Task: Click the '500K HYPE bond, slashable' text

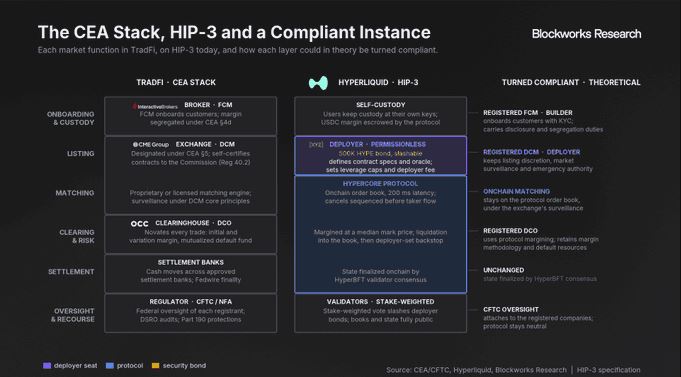Action: 380,154
